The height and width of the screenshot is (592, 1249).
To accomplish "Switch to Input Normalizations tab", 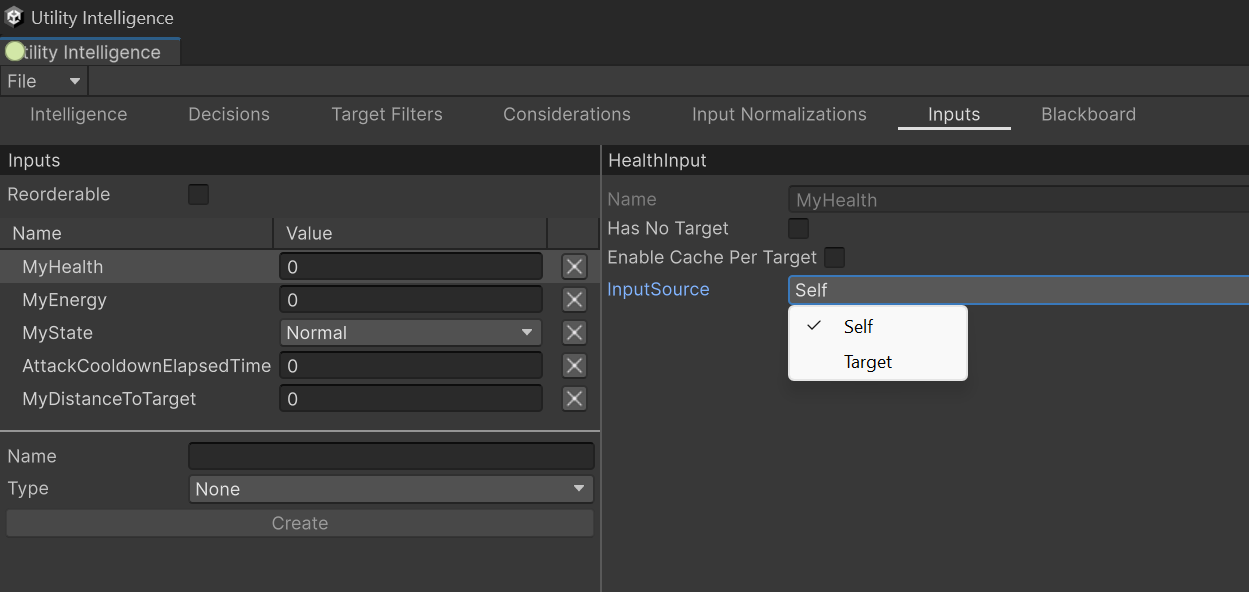I will (x=779, y=114).
